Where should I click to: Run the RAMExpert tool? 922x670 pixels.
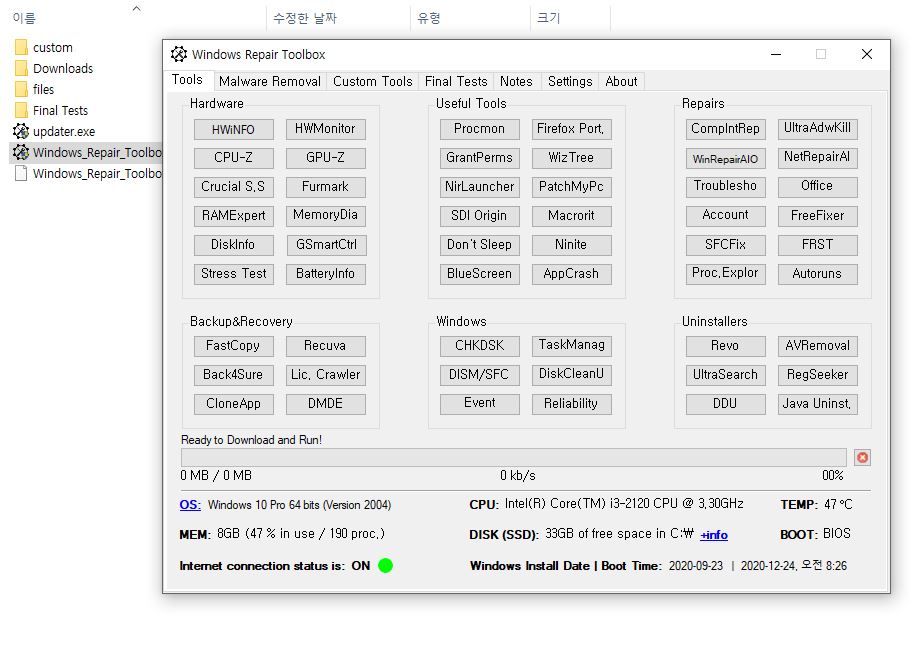point(233,215)
